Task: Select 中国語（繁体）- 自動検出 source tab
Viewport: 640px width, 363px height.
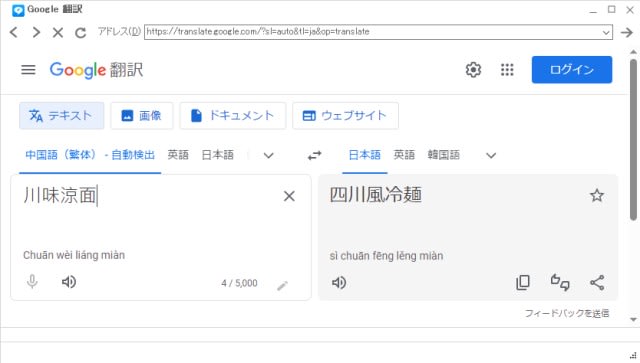Action: click(x=90, y=155)
